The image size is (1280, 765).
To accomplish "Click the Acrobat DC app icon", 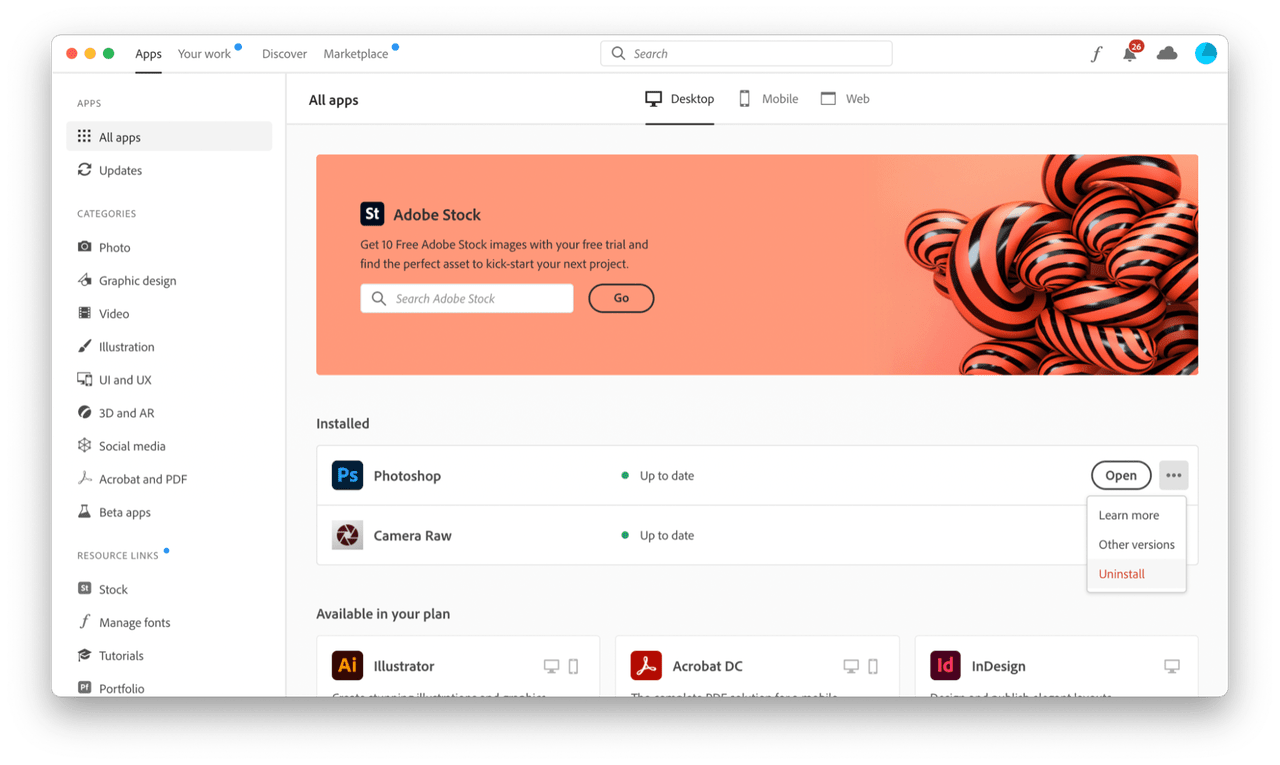I will 646,665.
